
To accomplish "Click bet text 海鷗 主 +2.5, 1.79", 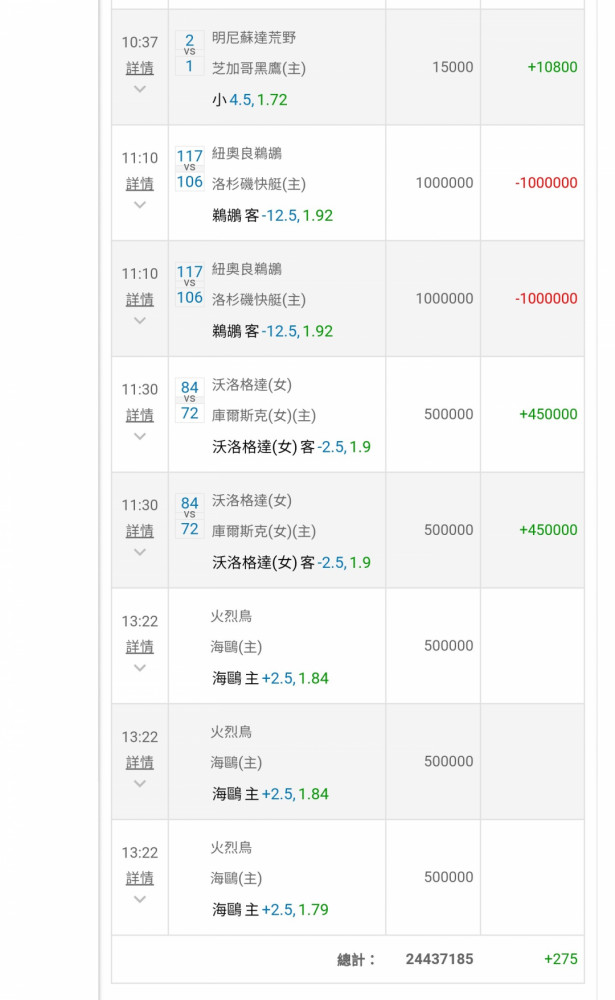I will coord(270,910).
